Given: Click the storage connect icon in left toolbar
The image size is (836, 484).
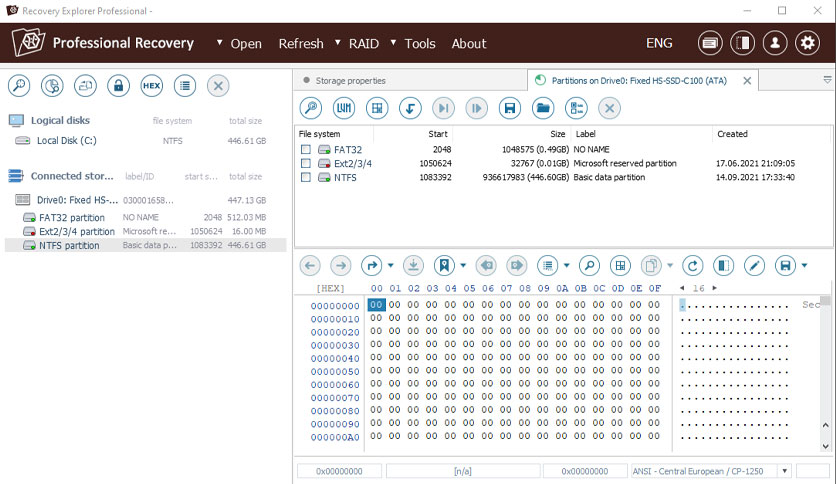Looking at the screenshot, I should (x=85, y=86).
